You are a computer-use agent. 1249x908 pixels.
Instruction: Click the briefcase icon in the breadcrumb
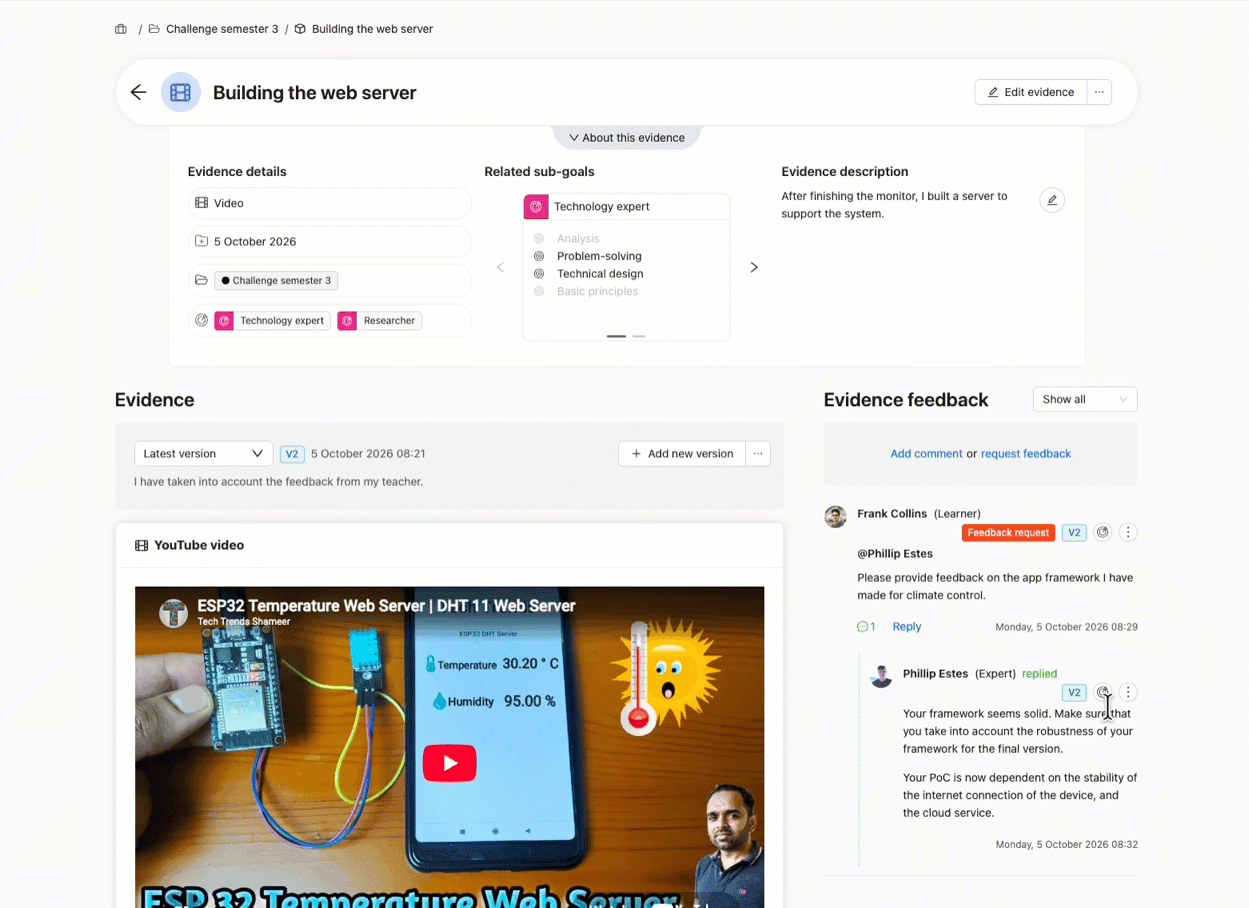[x=121, y=29]
